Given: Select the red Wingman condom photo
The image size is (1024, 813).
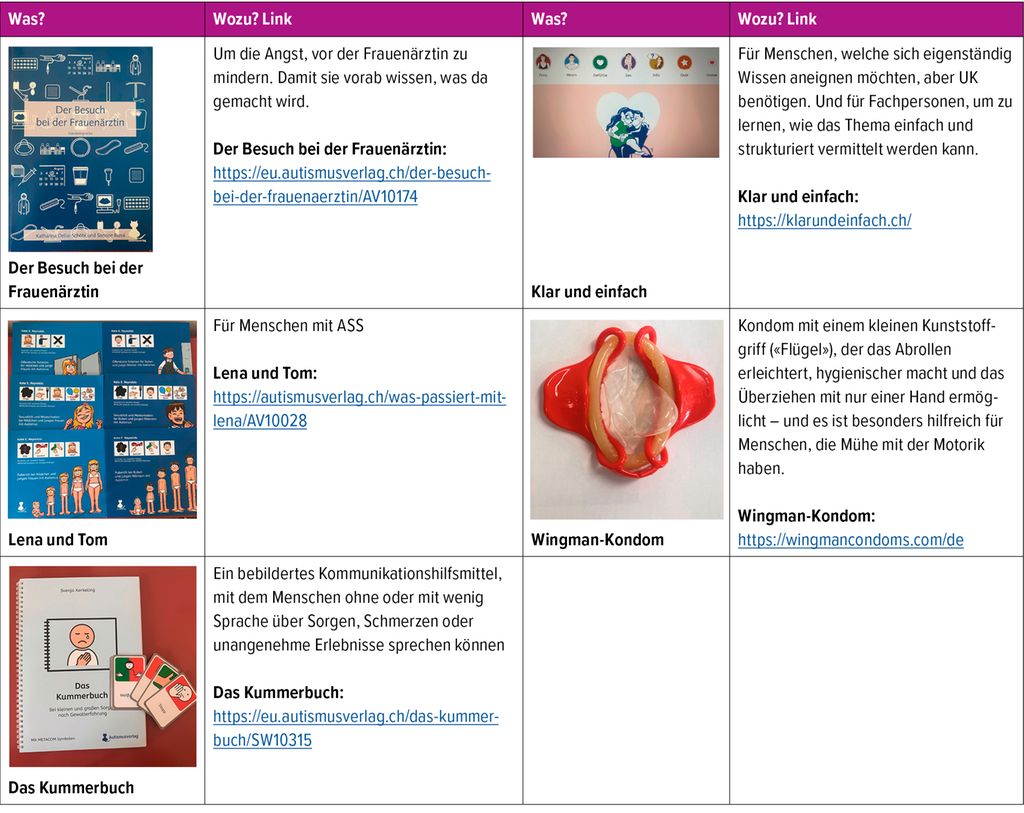Looking at the screenshot, I should [626, 419].
